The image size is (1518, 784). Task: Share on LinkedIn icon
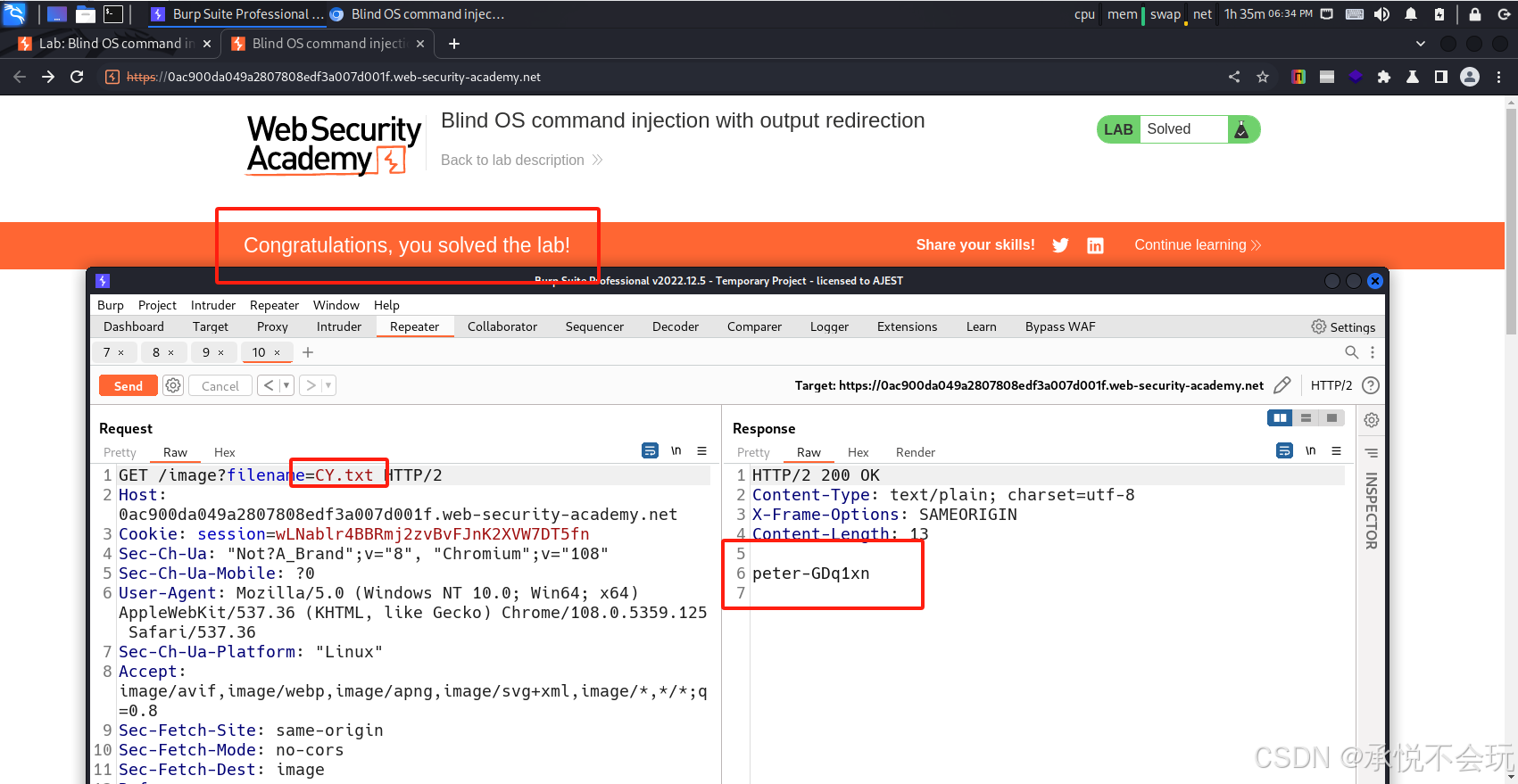(x=1095, y=245)
